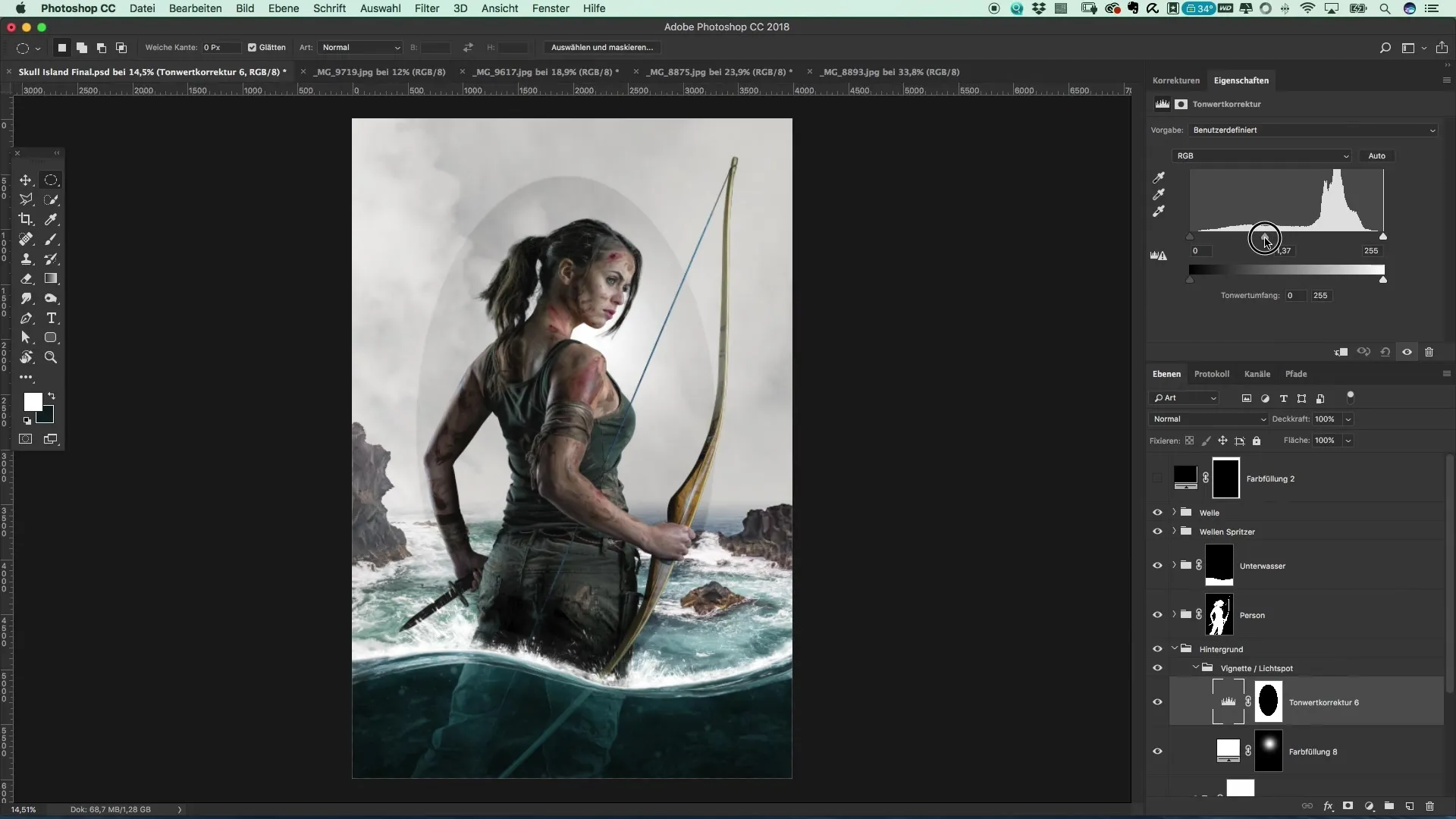Open the layer blend mode Normal dropdown
The width and height of the screenshot is (1456, 819).
click(x=1209, y=419)
